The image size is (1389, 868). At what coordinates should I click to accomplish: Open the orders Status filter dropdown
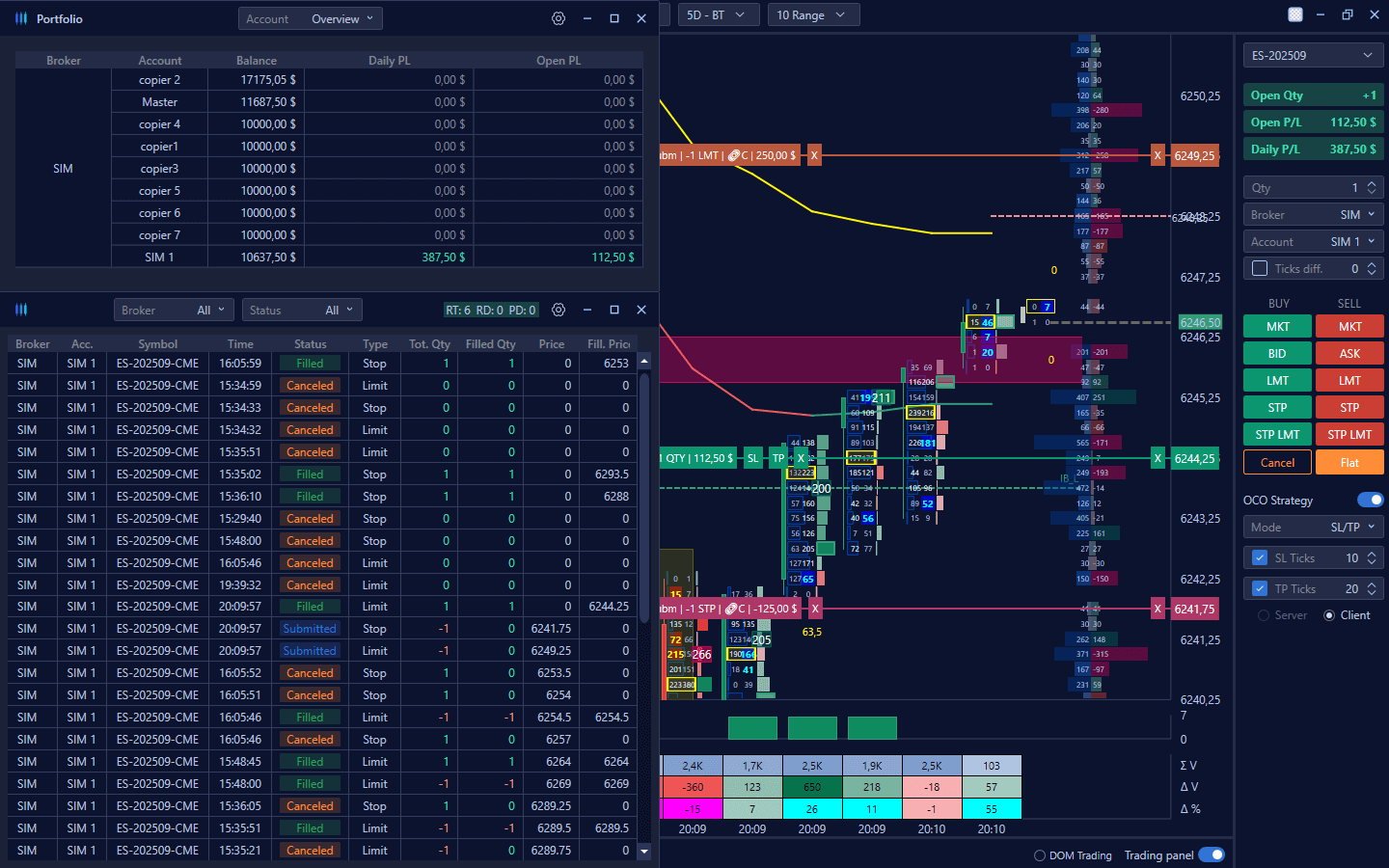tap(302, 310)
